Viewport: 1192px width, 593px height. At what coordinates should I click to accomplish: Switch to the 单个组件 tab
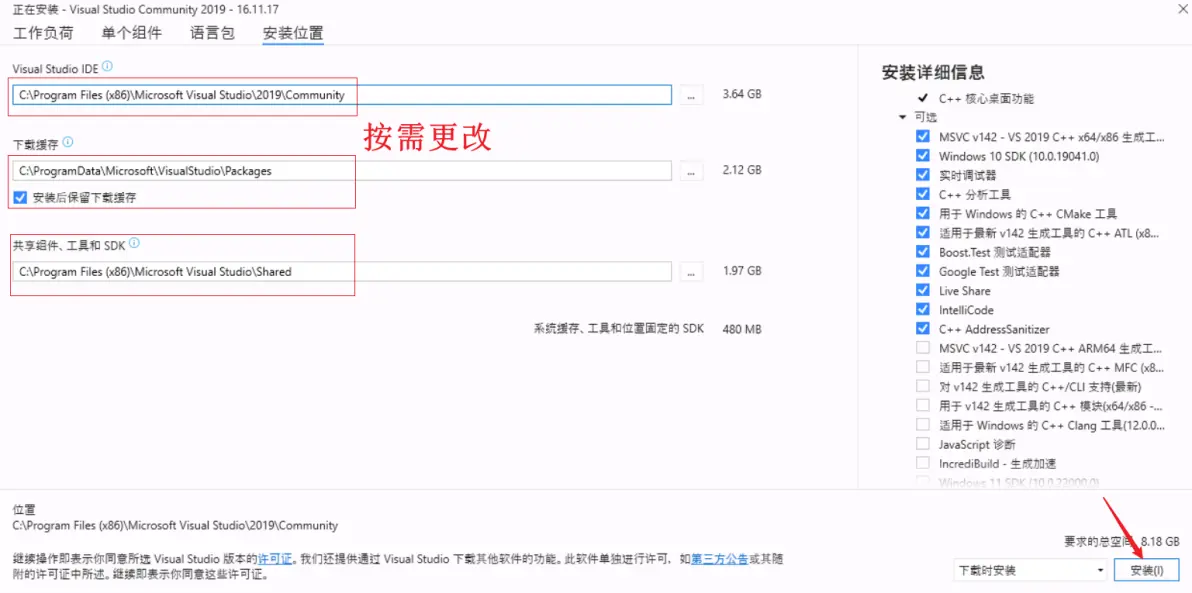pyautogui.click(x=132, y=33)
